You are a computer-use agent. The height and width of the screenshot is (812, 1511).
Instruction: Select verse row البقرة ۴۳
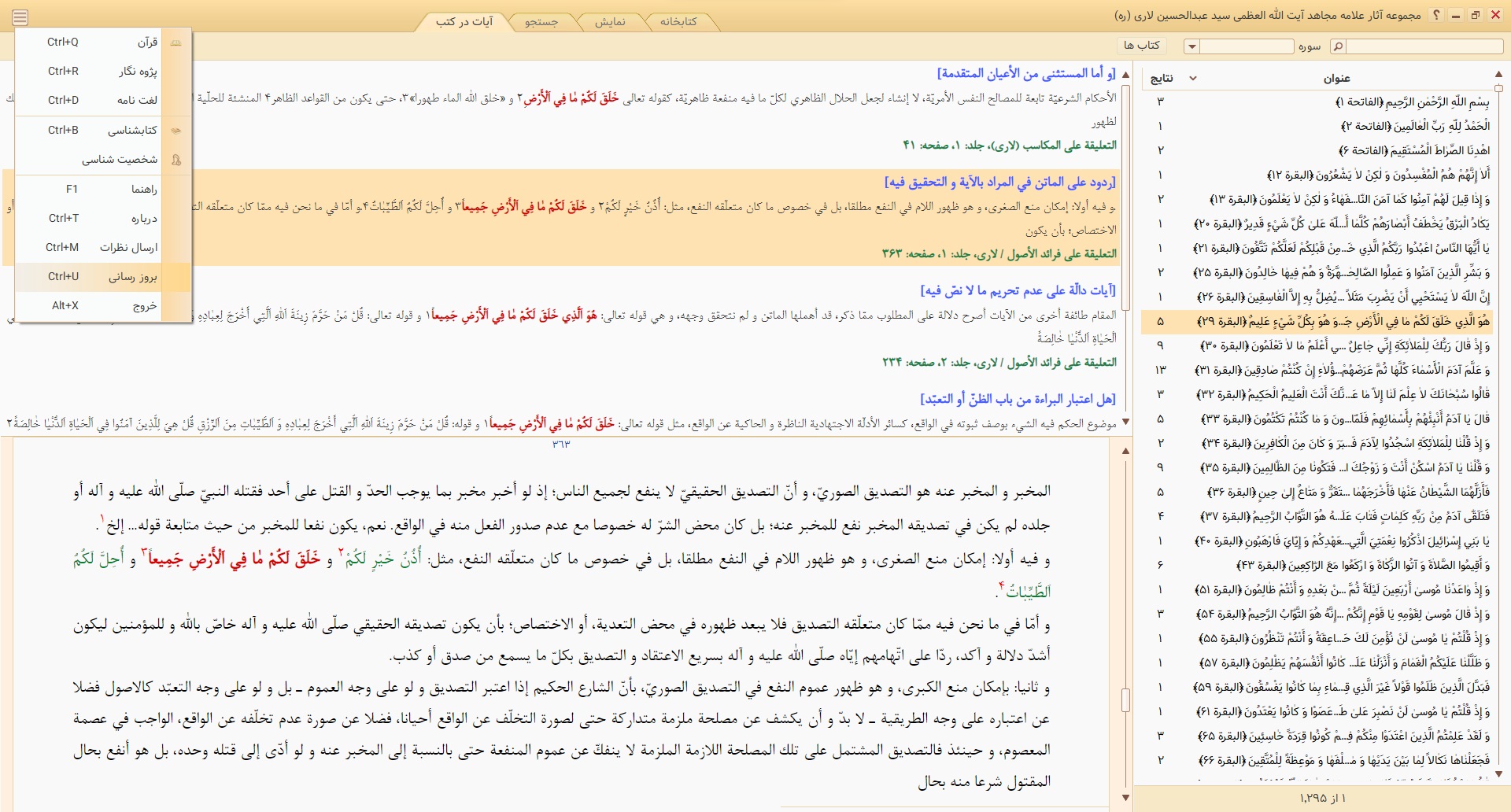click(1316, 565)
